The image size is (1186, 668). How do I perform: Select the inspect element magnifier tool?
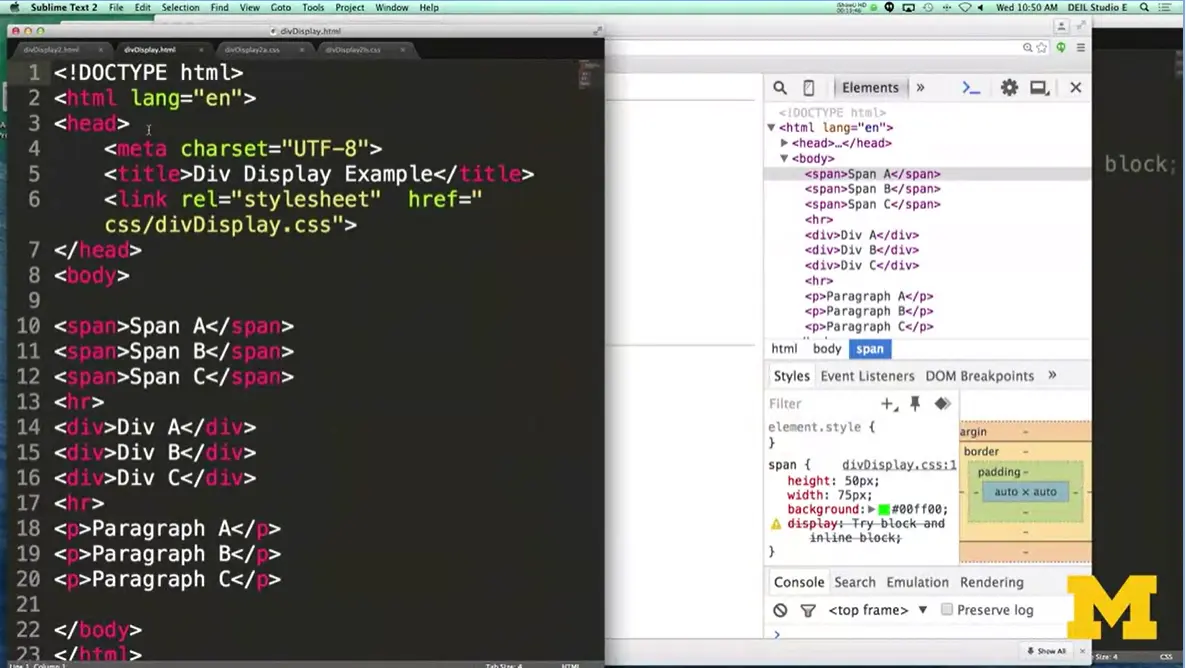[780, 87]
